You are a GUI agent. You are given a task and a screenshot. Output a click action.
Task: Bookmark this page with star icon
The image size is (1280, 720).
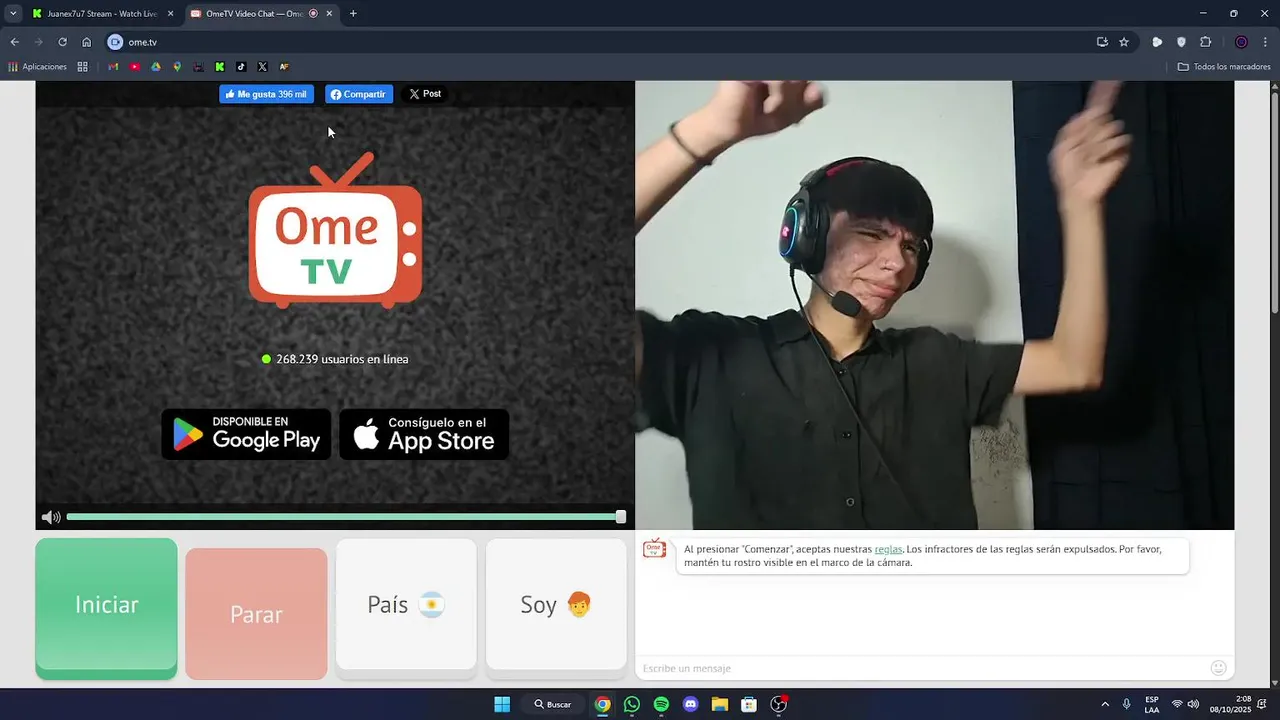[1124, 42]
